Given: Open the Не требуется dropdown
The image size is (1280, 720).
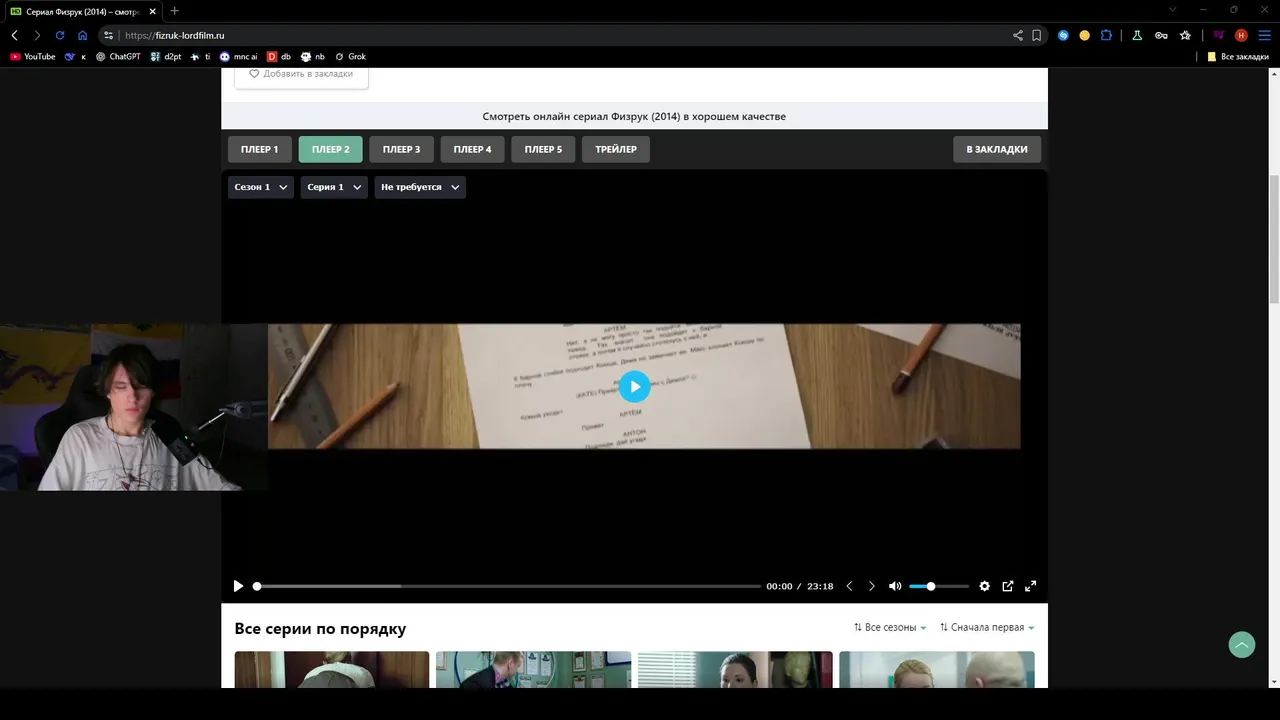Looking at the screenshot, I should [420, 187].
